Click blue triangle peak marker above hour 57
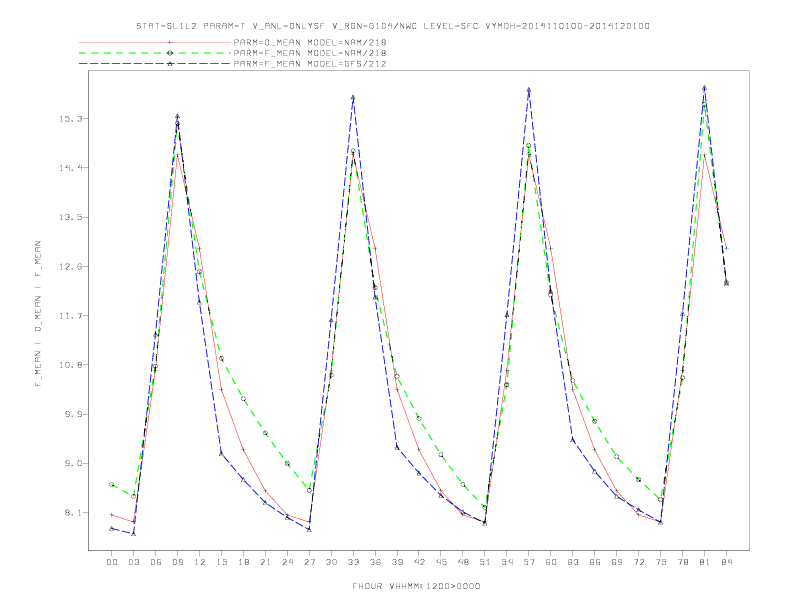The height and width of the screenshot is (612, 792). pyautogui.click(x=529, y=90)
